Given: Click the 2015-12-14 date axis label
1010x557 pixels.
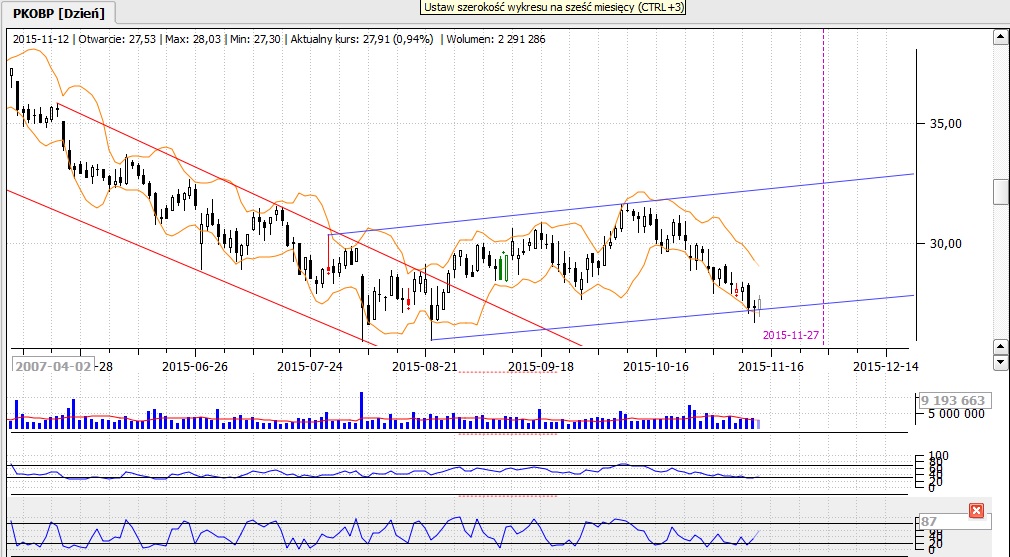Looking at the screenshot, I should (x=885, y=366).
